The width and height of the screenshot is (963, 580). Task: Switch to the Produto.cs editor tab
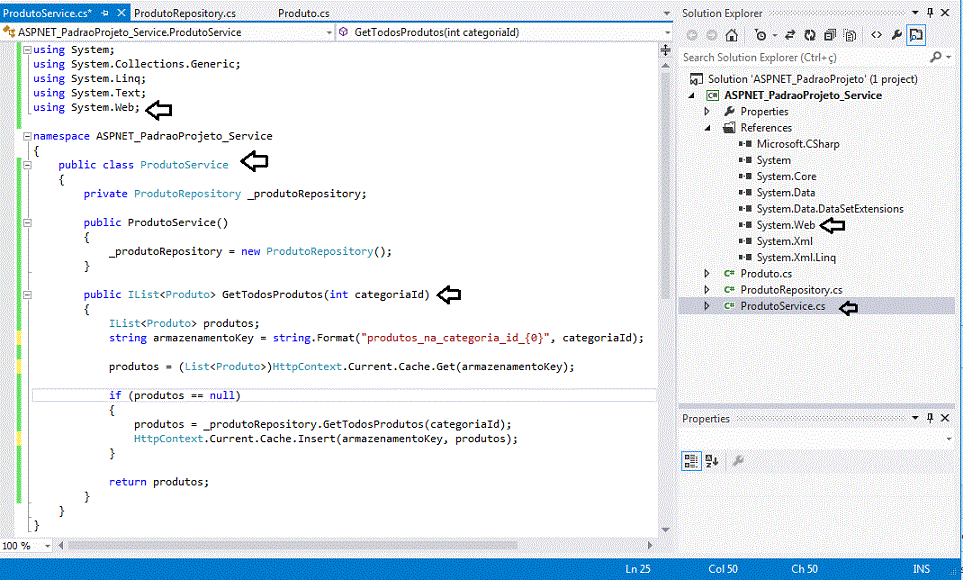303,13
